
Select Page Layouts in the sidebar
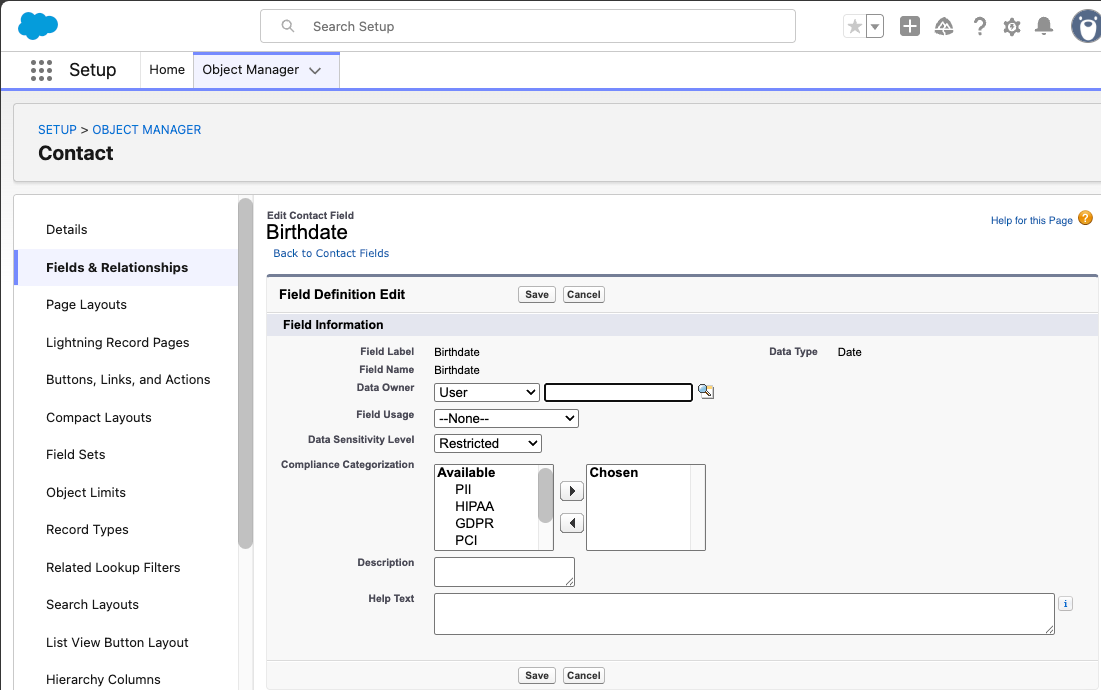pos(86,305)
